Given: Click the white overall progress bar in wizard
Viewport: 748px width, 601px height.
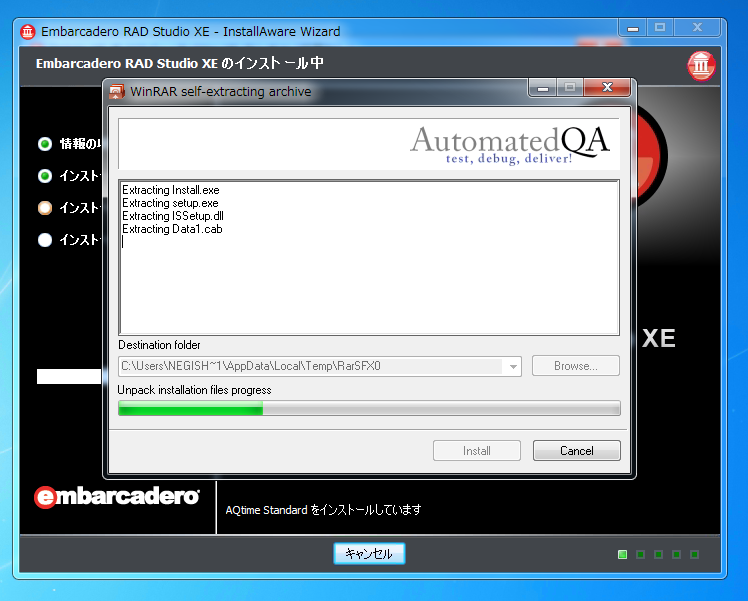Looking at the screenshot, I should coord(70,376).
